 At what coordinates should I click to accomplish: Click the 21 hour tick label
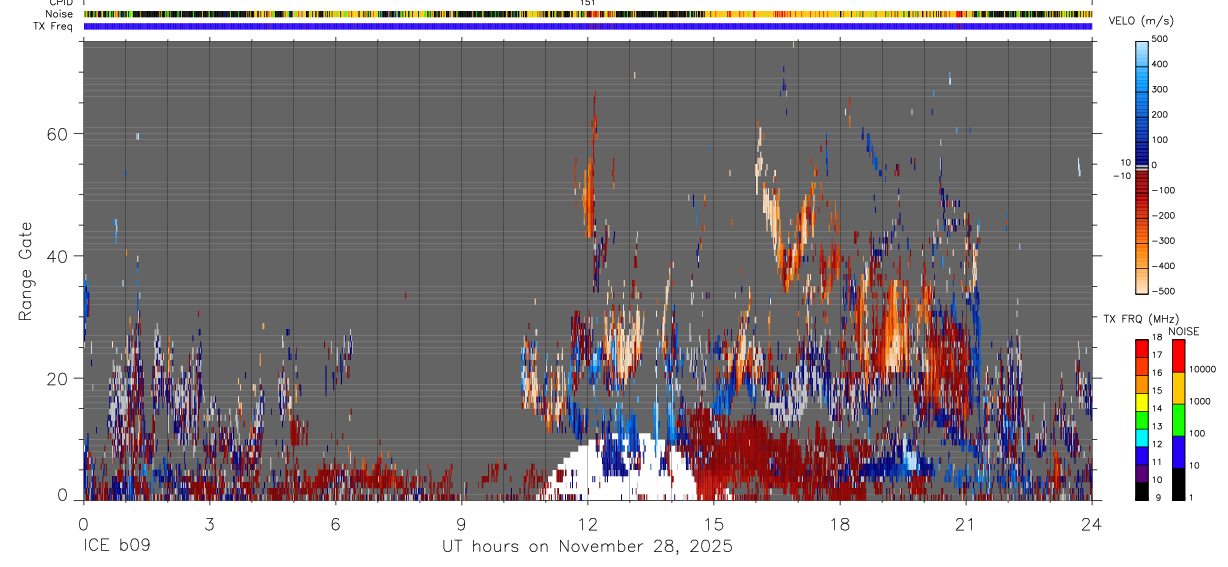pos(966,524)
